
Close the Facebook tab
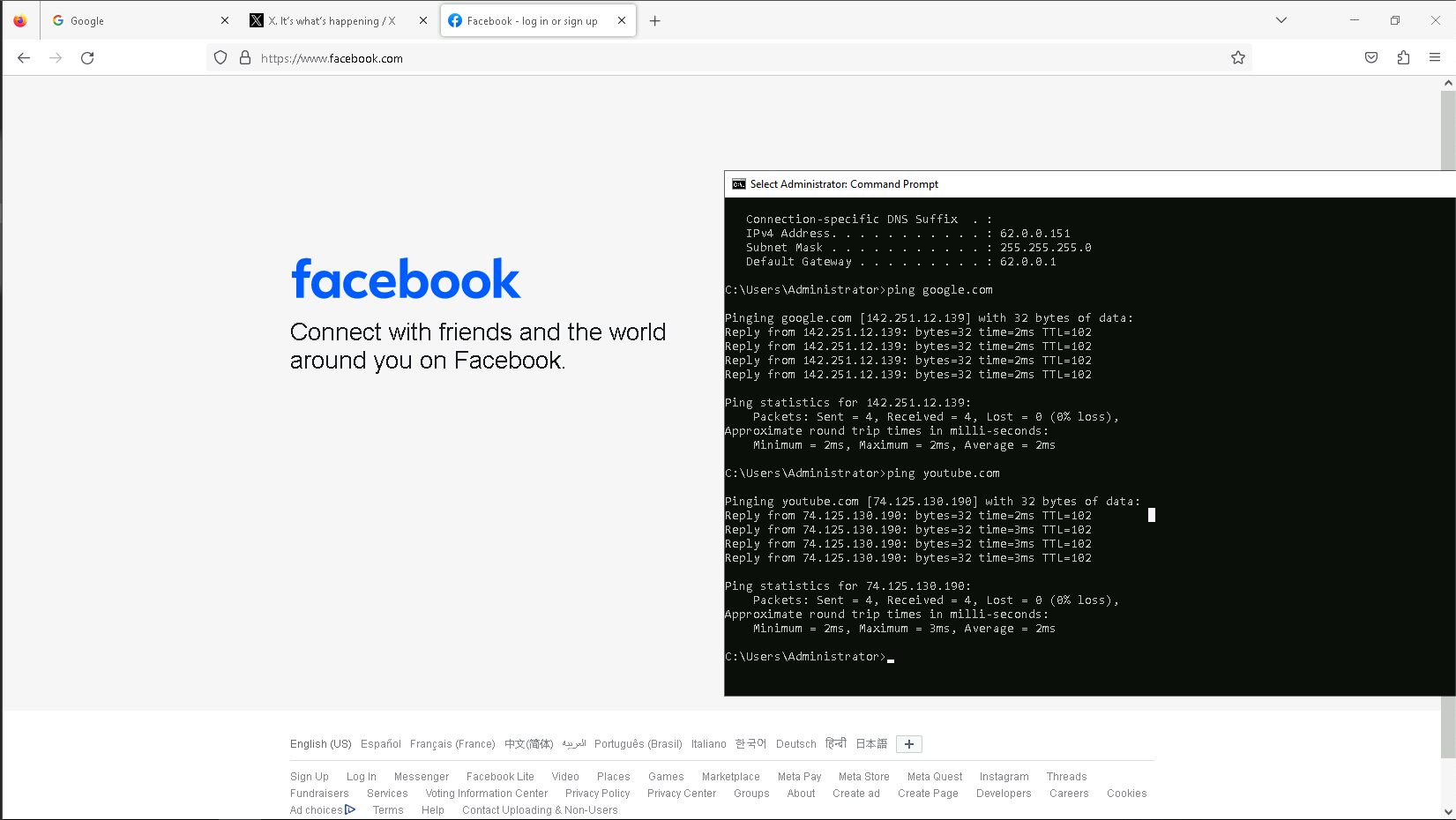click(x=622, y=20)
